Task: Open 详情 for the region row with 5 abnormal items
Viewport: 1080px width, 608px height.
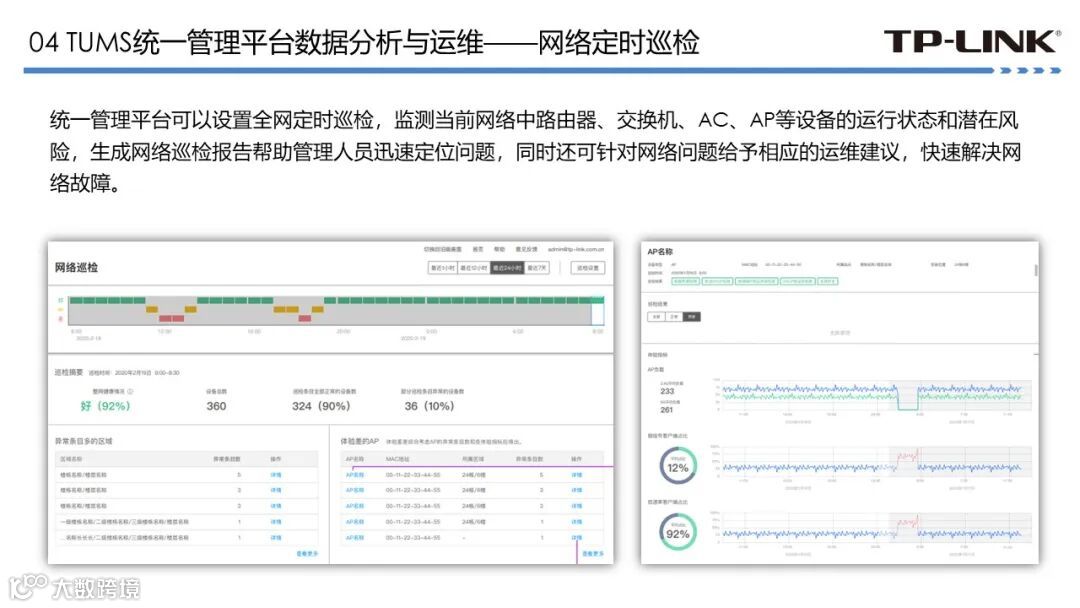Action: click(276, 475)
